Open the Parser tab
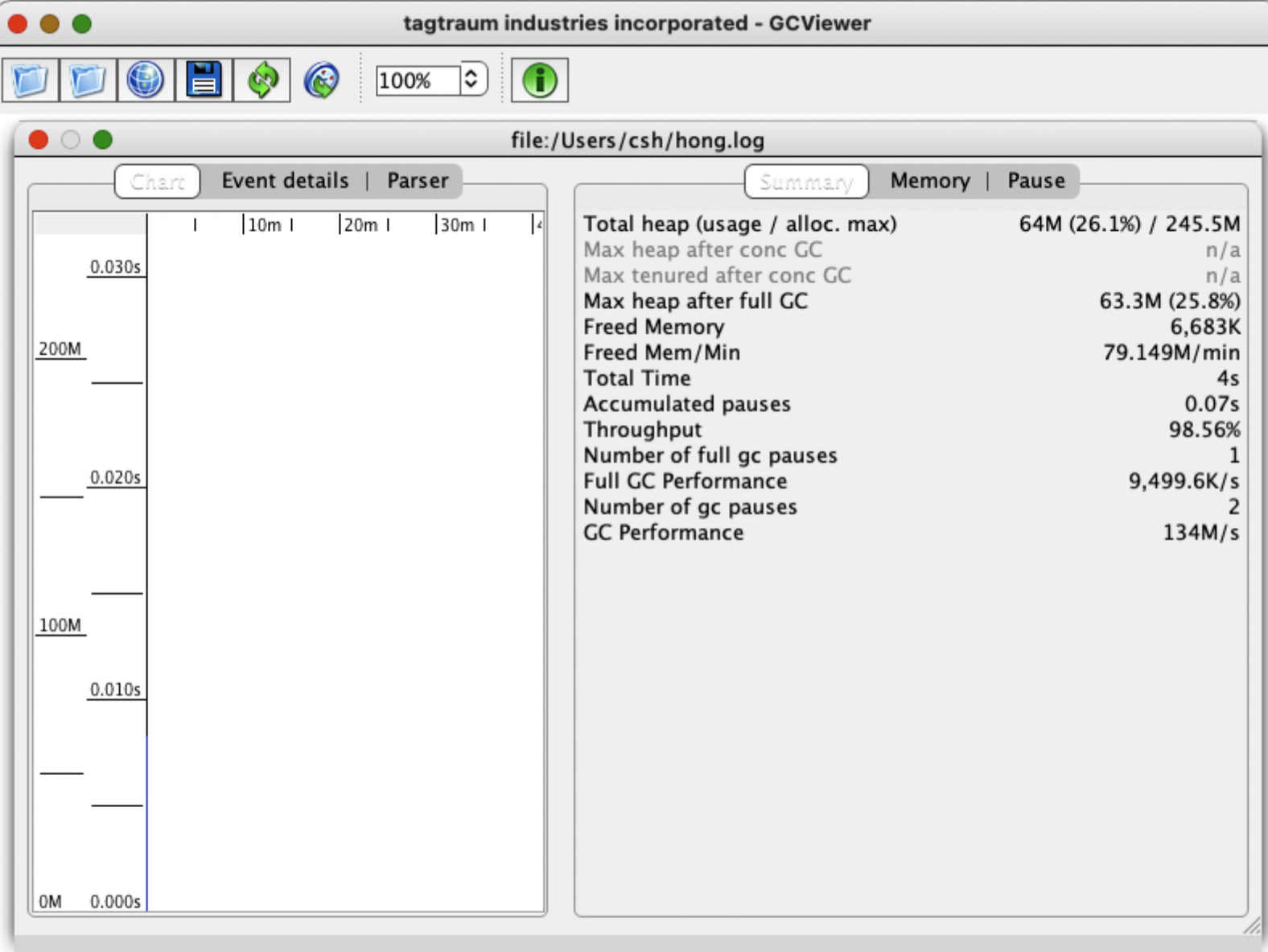Viewport: 1268px width, 952px height. (x=418, y=180)
